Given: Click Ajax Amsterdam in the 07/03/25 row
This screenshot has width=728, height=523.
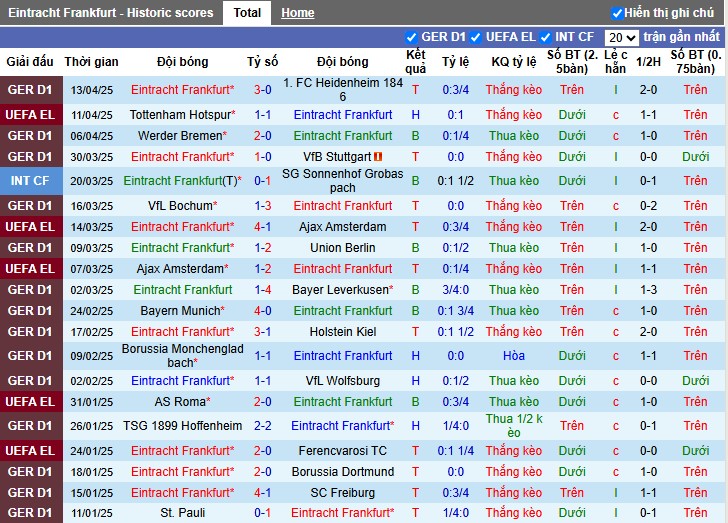Looking at the screenshot, I should [x=182, y=268].
